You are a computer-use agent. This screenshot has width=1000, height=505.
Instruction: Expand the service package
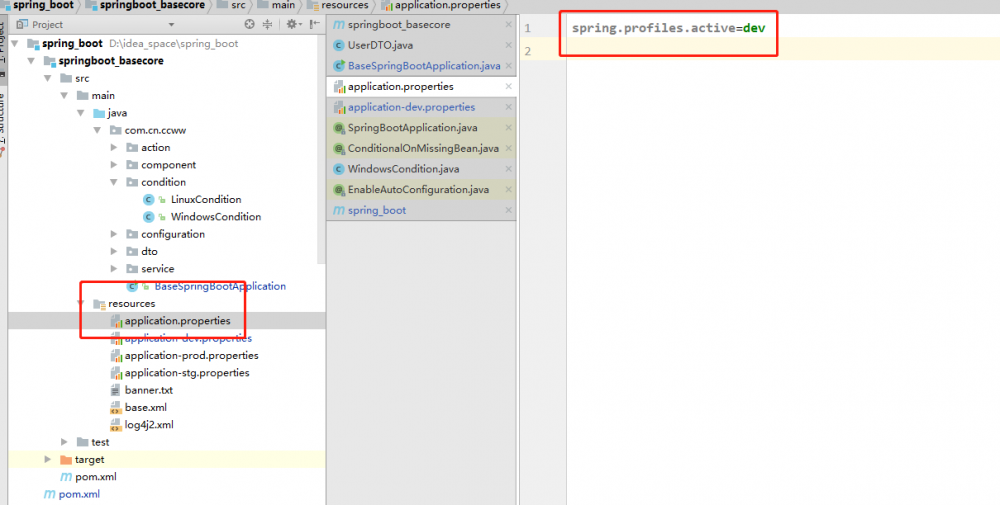(114, 268)
